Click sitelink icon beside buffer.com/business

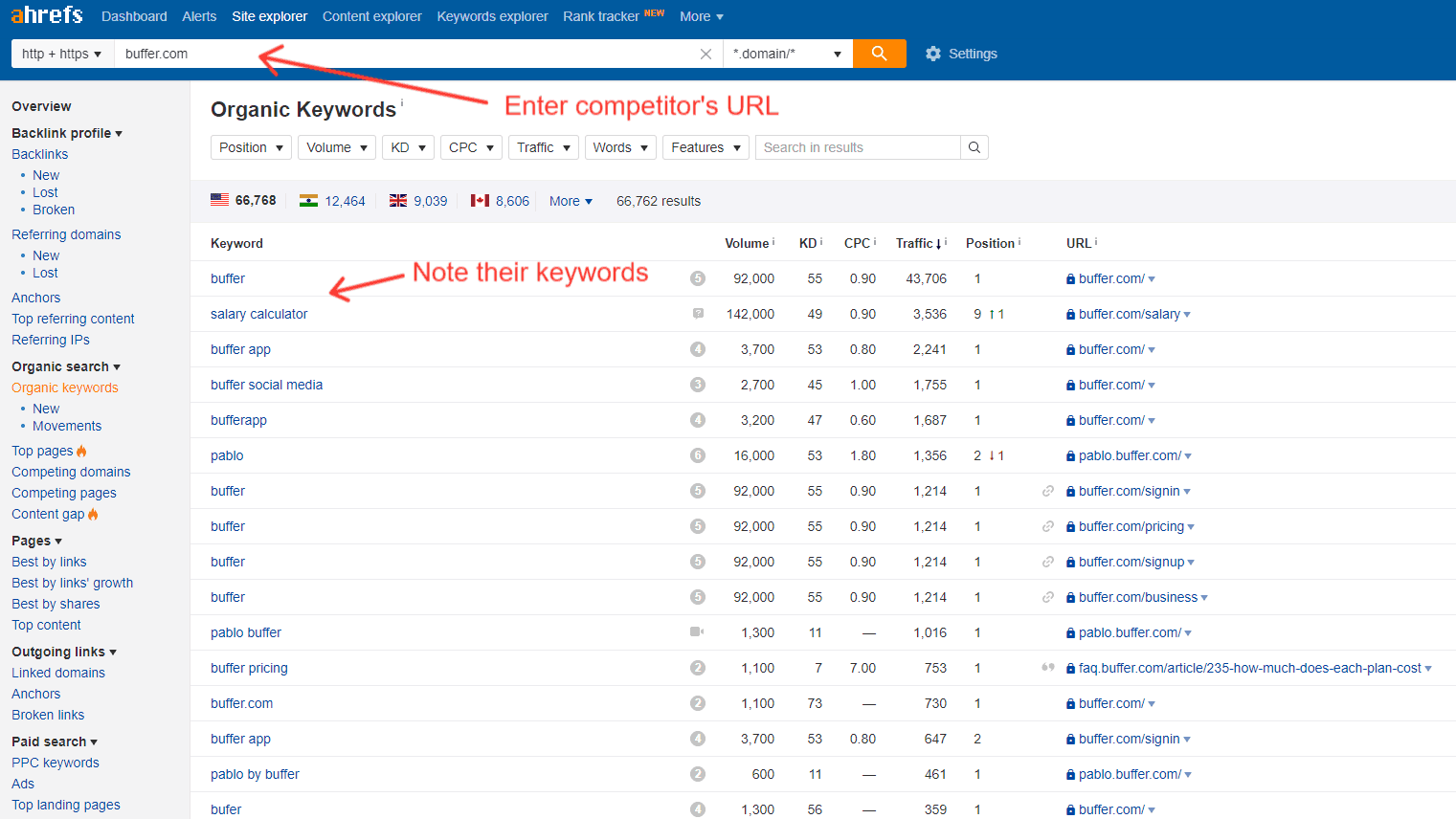pos(1048,597)
